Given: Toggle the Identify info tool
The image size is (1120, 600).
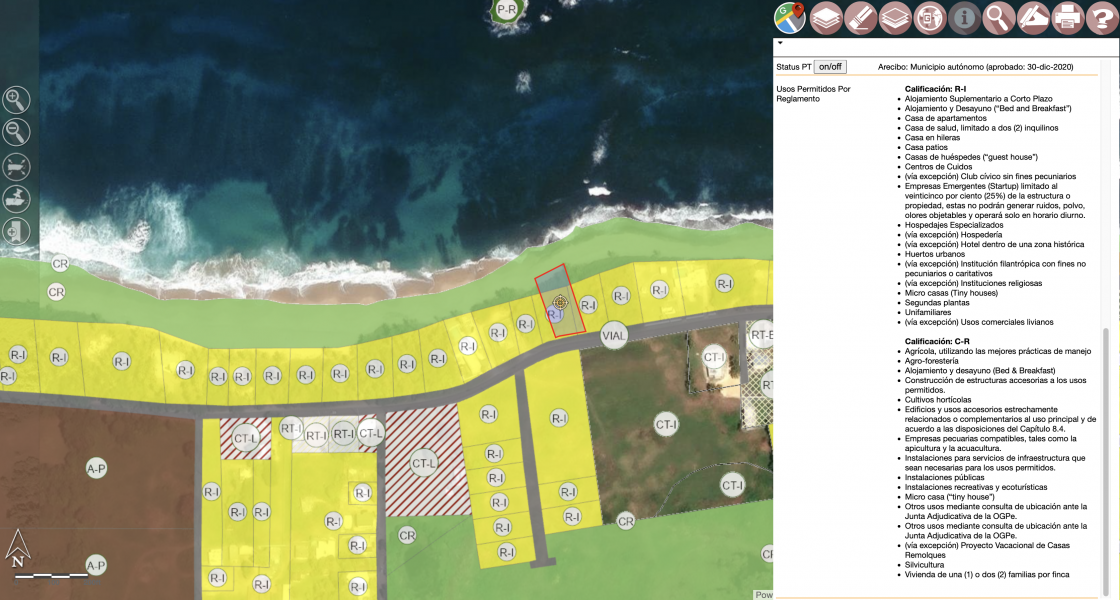Looking at the screenshot, I should (x=963, y=17).
